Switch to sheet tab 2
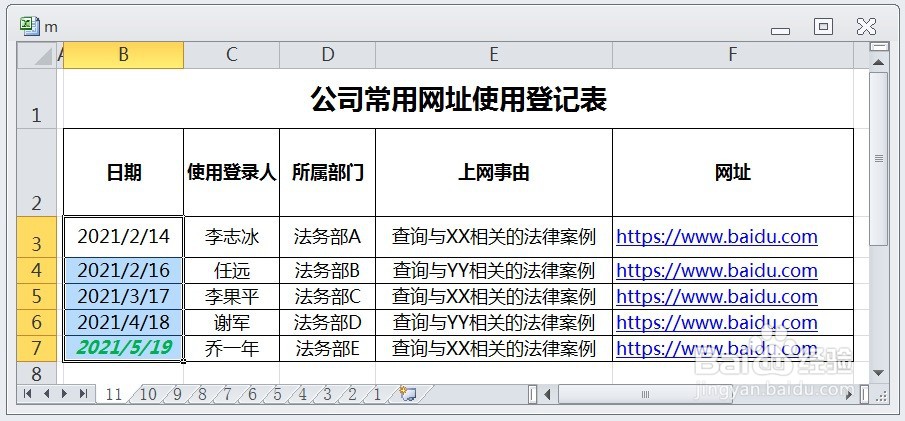905x421 pixels. [352, 394]
